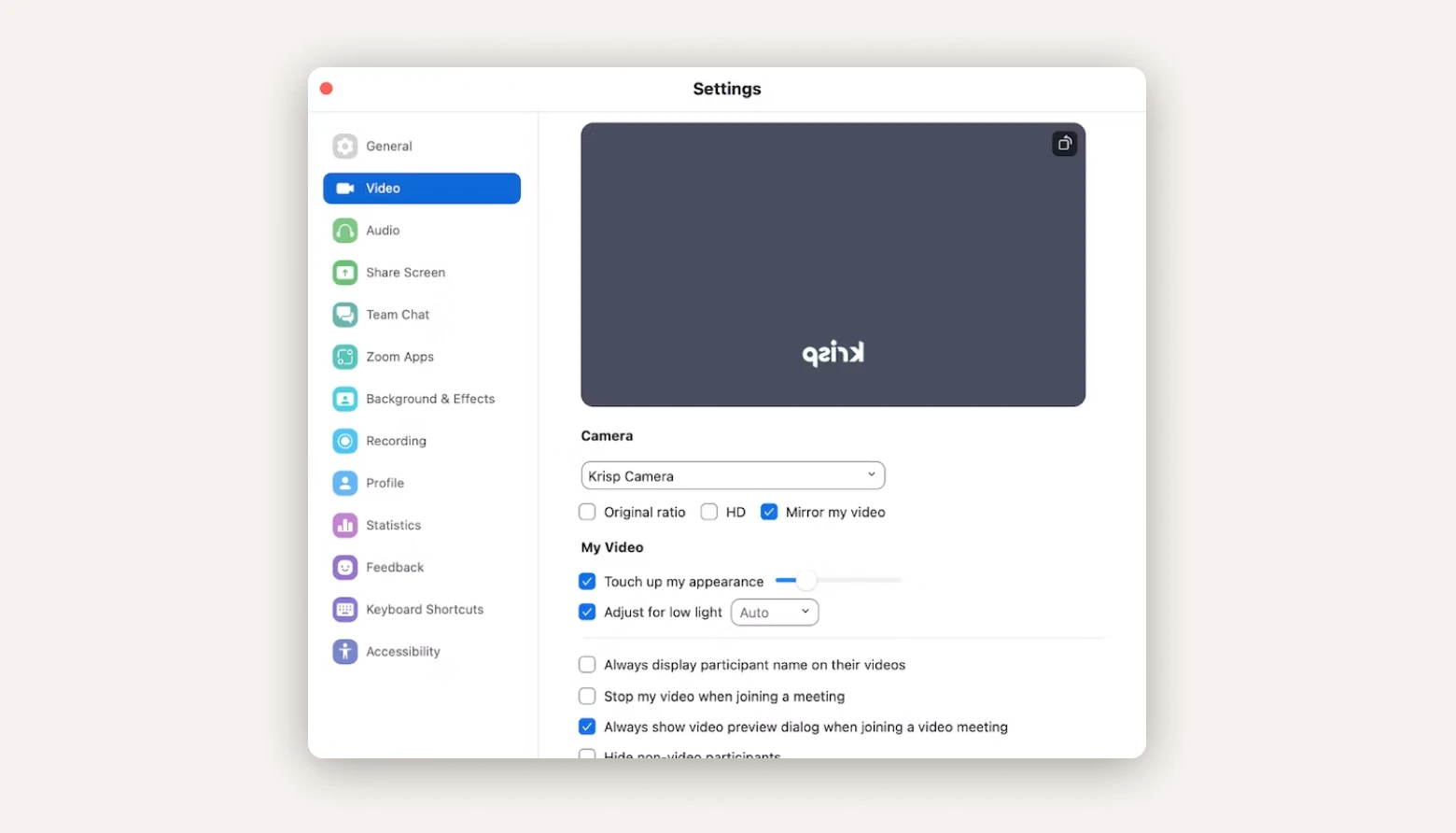Open the Profile settings section
This screenshot has height=833, width=1456.
385,484
